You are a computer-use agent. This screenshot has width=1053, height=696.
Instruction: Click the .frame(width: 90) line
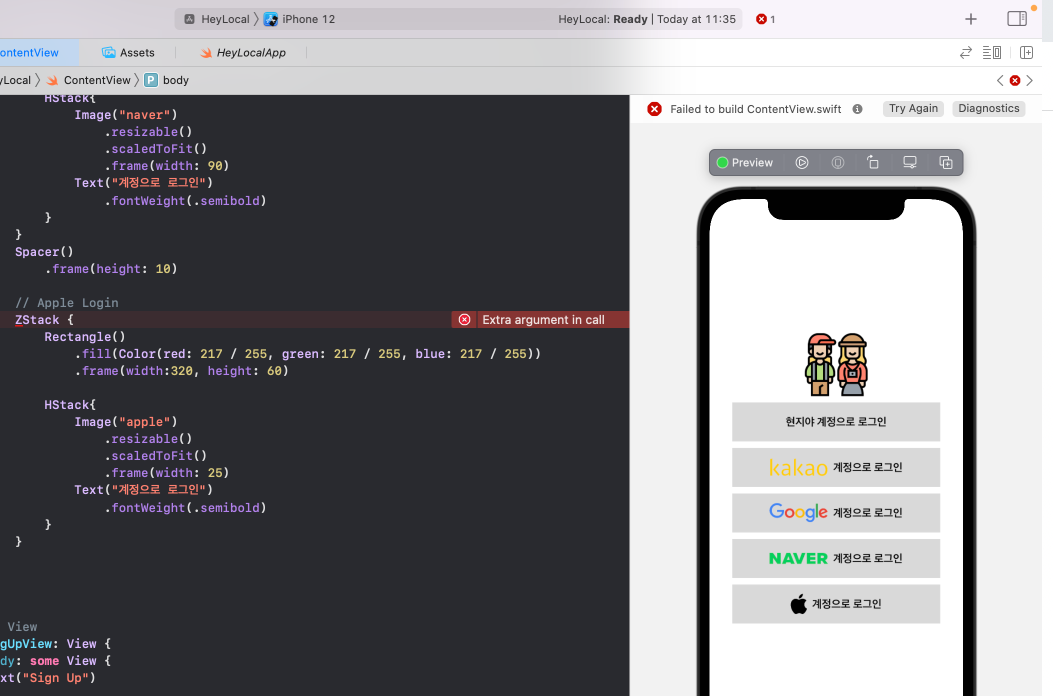coord(167,166)
